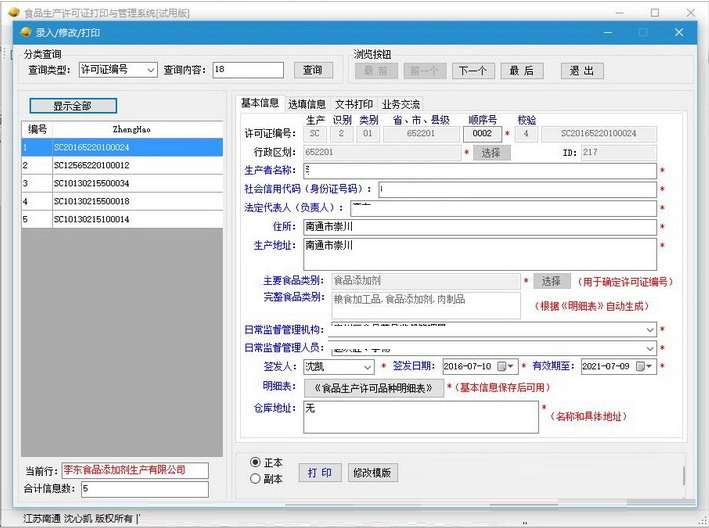Click the 录入/修改/打印 window title icon
This screenshot has width=709, height=528.
[25, 32]
